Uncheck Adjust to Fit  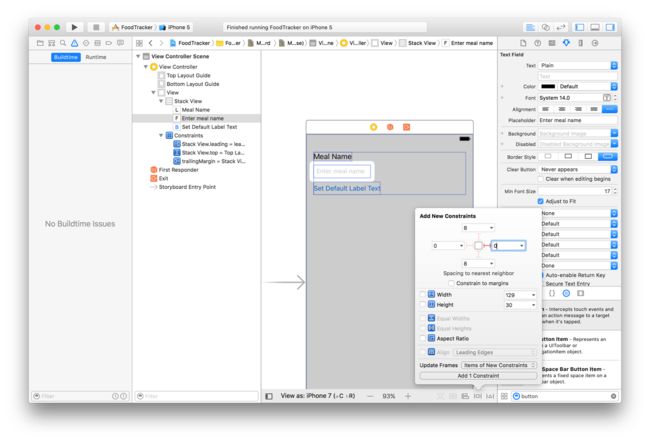click(541, 201)
